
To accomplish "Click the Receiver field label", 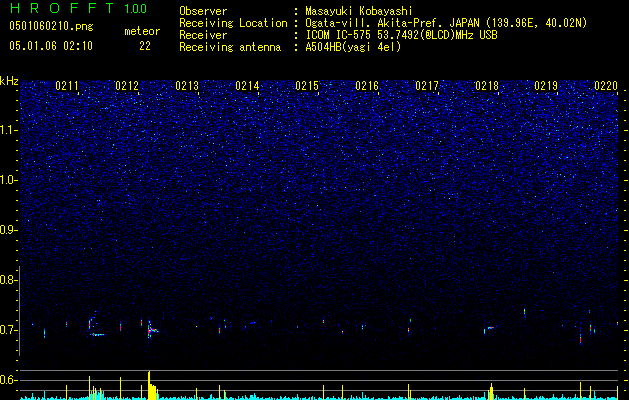I will [203, 35].
